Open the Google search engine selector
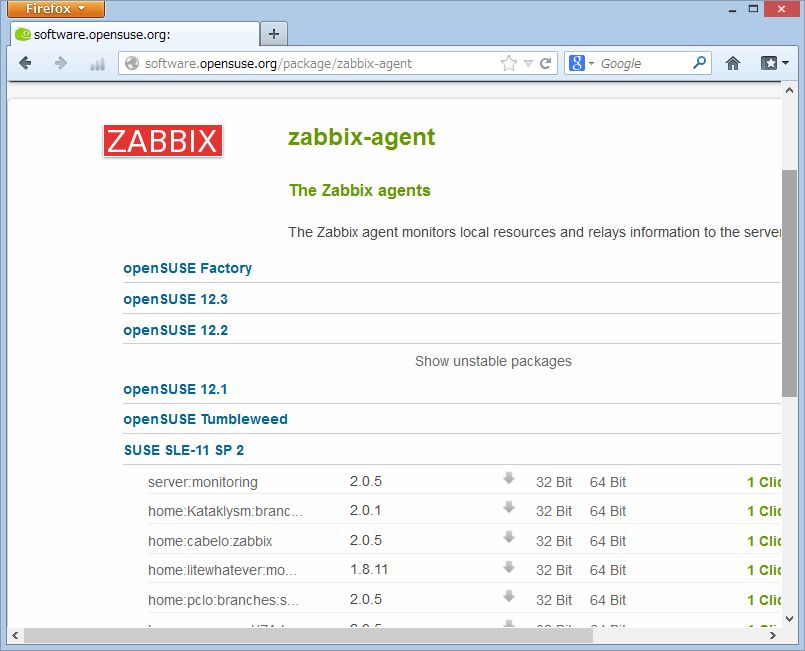 point(581,63)
